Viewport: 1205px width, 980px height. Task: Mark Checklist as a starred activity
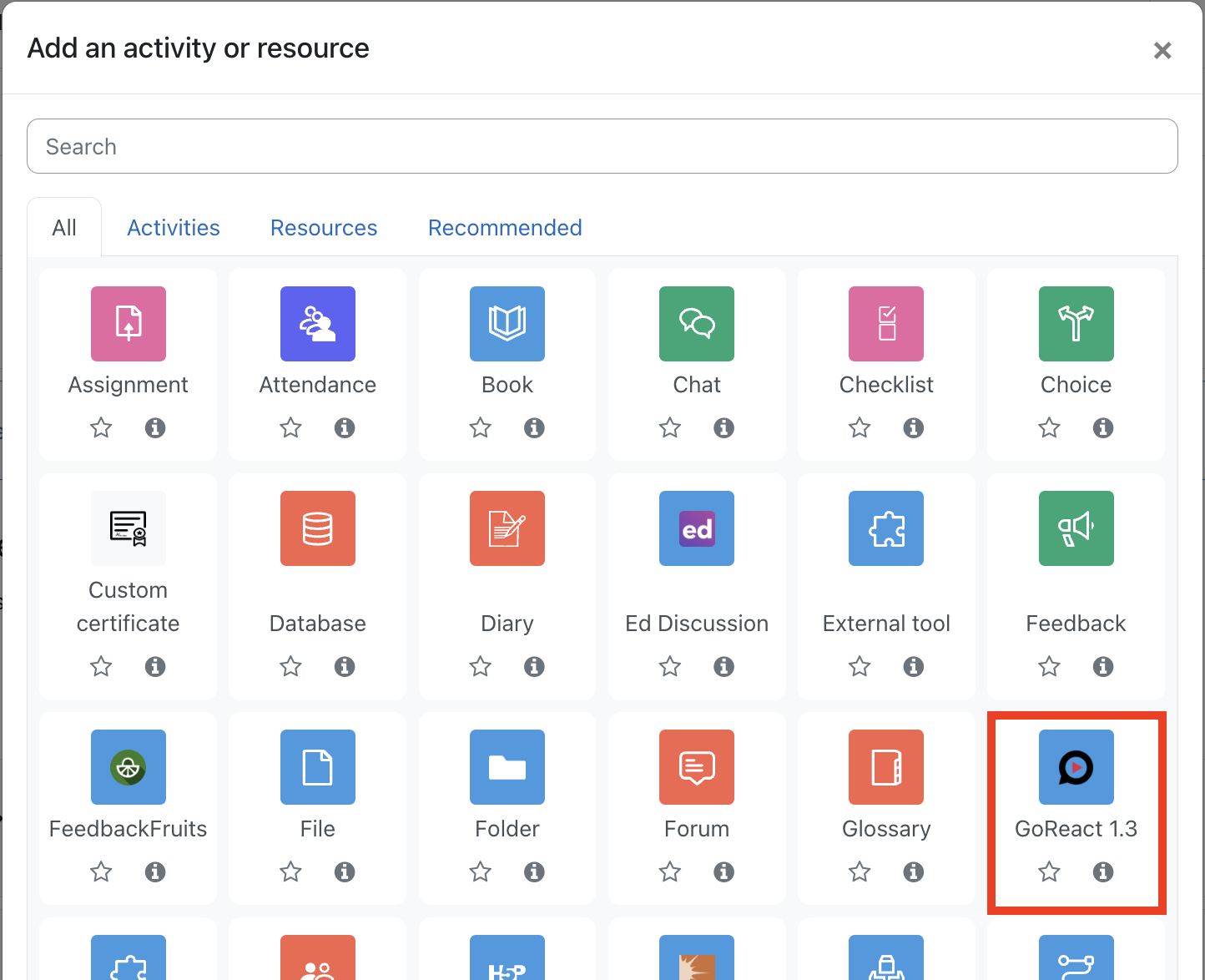(860, 428)
